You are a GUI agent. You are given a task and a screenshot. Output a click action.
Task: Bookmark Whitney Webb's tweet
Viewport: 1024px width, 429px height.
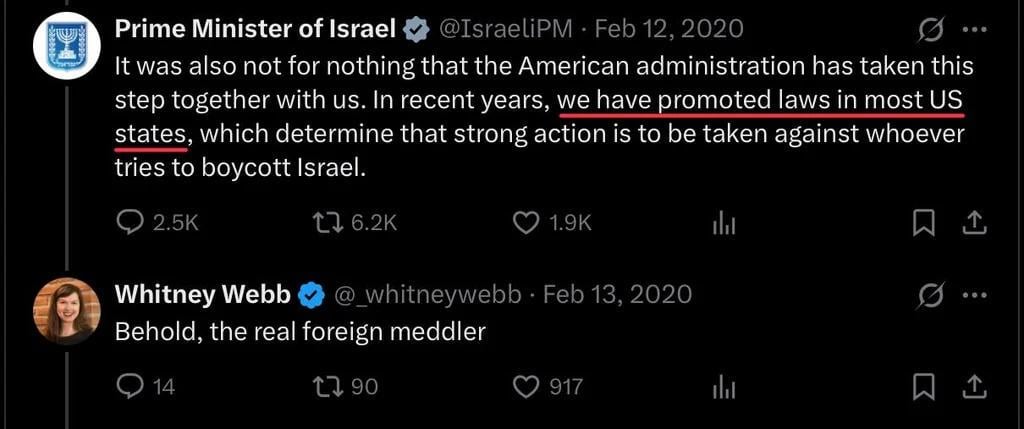(x=921, y=388)
